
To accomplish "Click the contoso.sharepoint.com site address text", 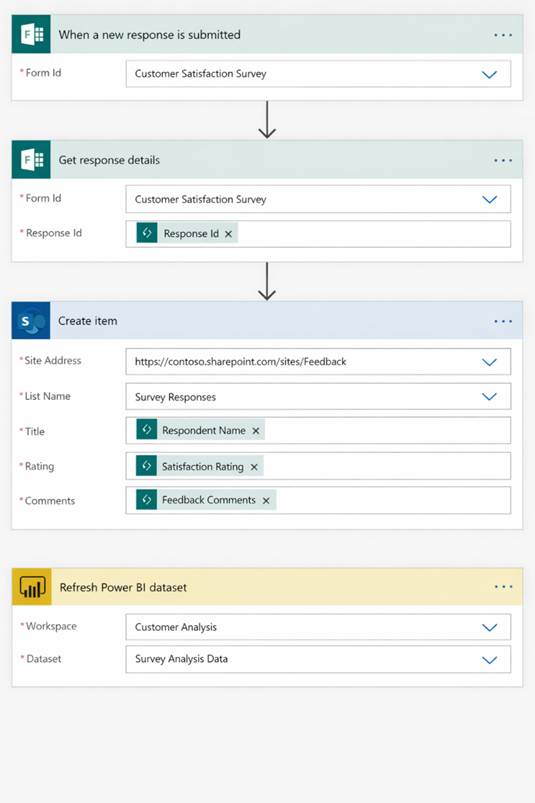I will (x=240, y=362).
